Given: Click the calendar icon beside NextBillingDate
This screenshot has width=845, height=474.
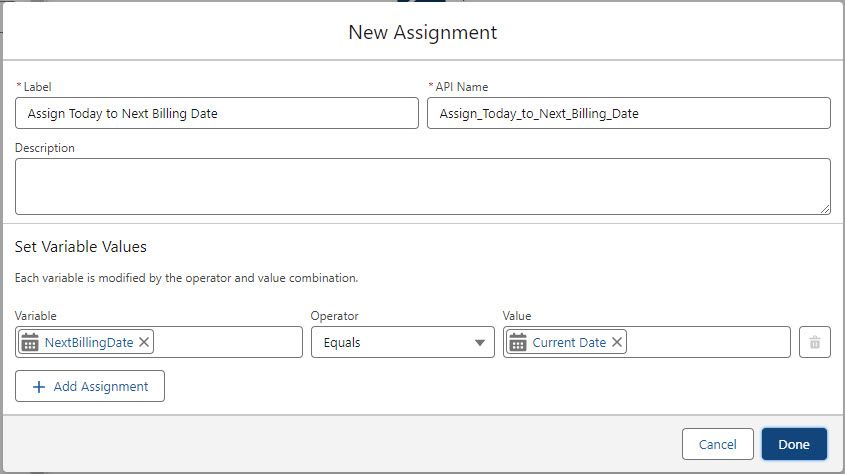Looking at the screenshot, I should 30,342.
